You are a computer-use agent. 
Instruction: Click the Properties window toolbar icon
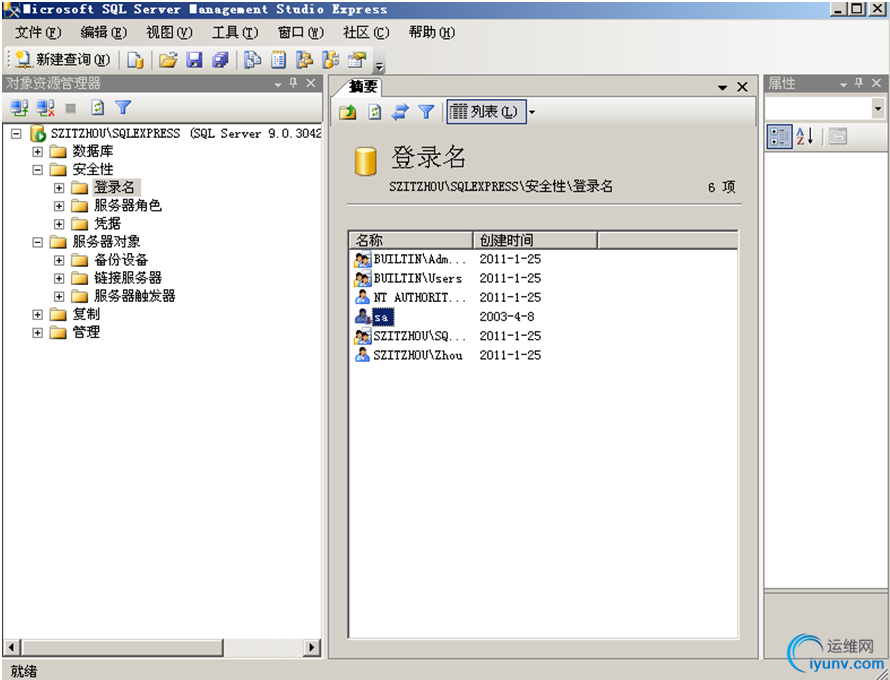click(x=357, y=60)
